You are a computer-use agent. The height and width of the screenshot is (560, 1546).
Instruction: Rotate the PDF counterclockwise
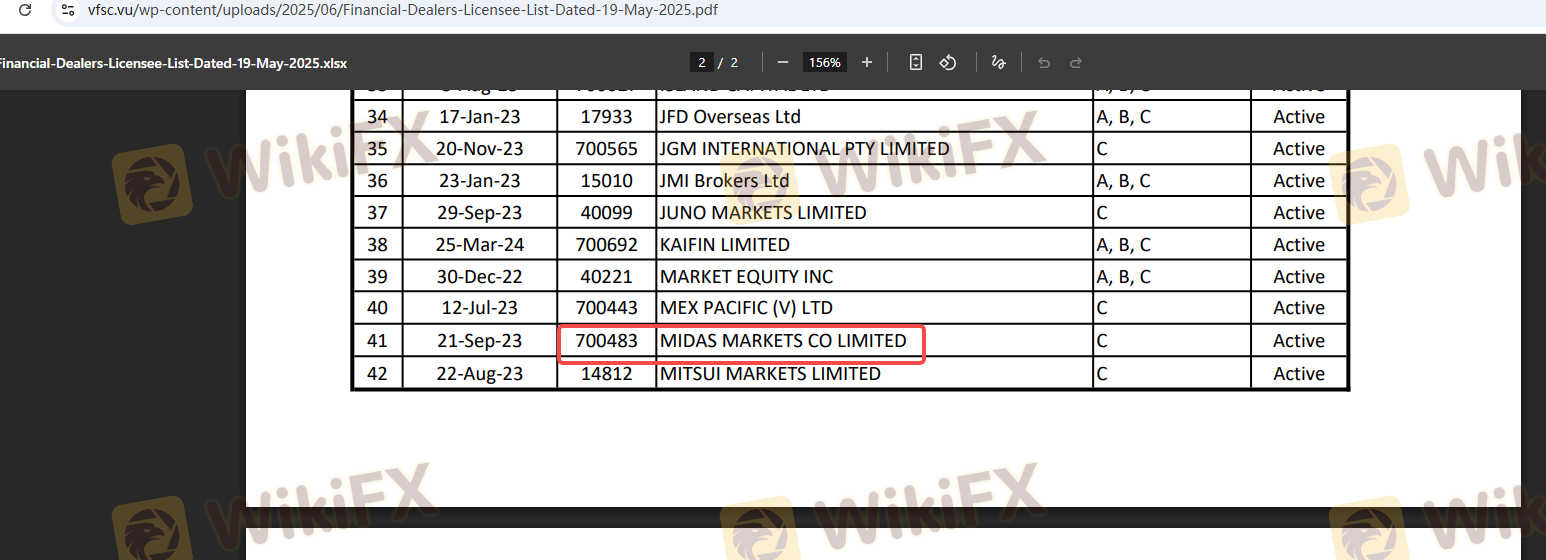(948, 62)
